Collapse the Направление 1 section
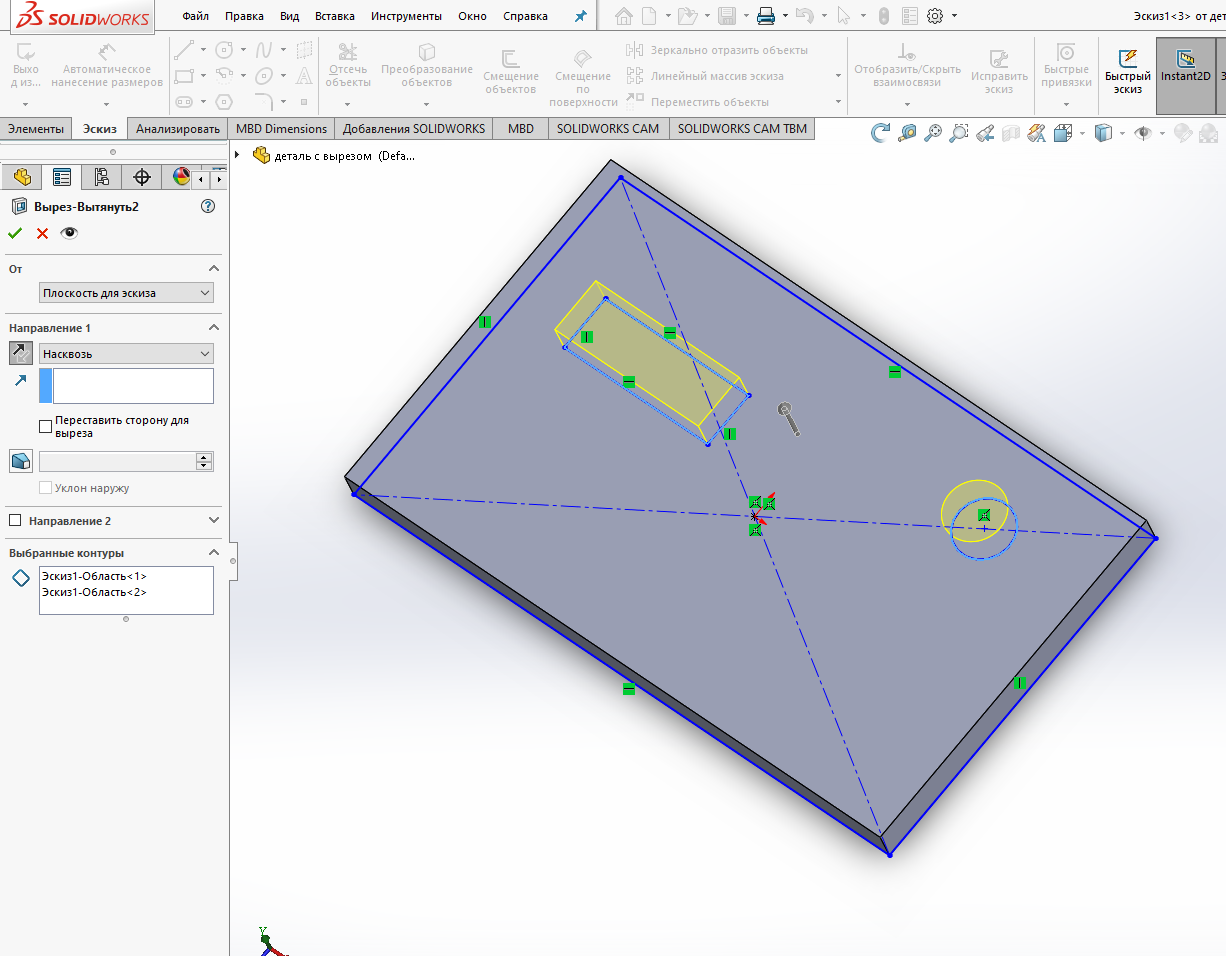 pyautogui.click(x=214, y=328)
